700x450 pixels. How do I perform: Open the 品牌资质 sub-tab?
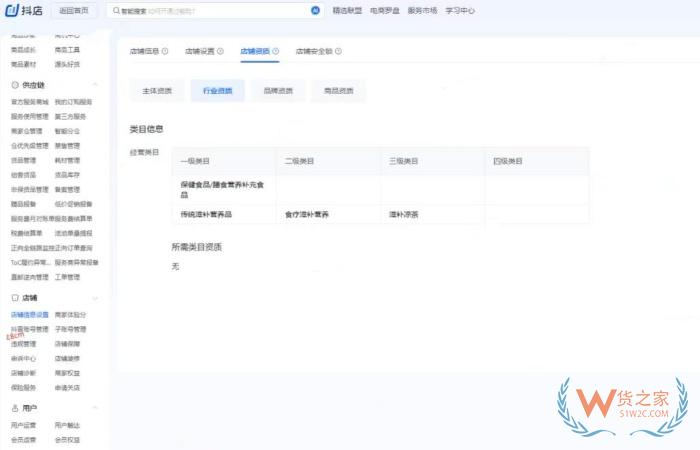click(278, 91)
